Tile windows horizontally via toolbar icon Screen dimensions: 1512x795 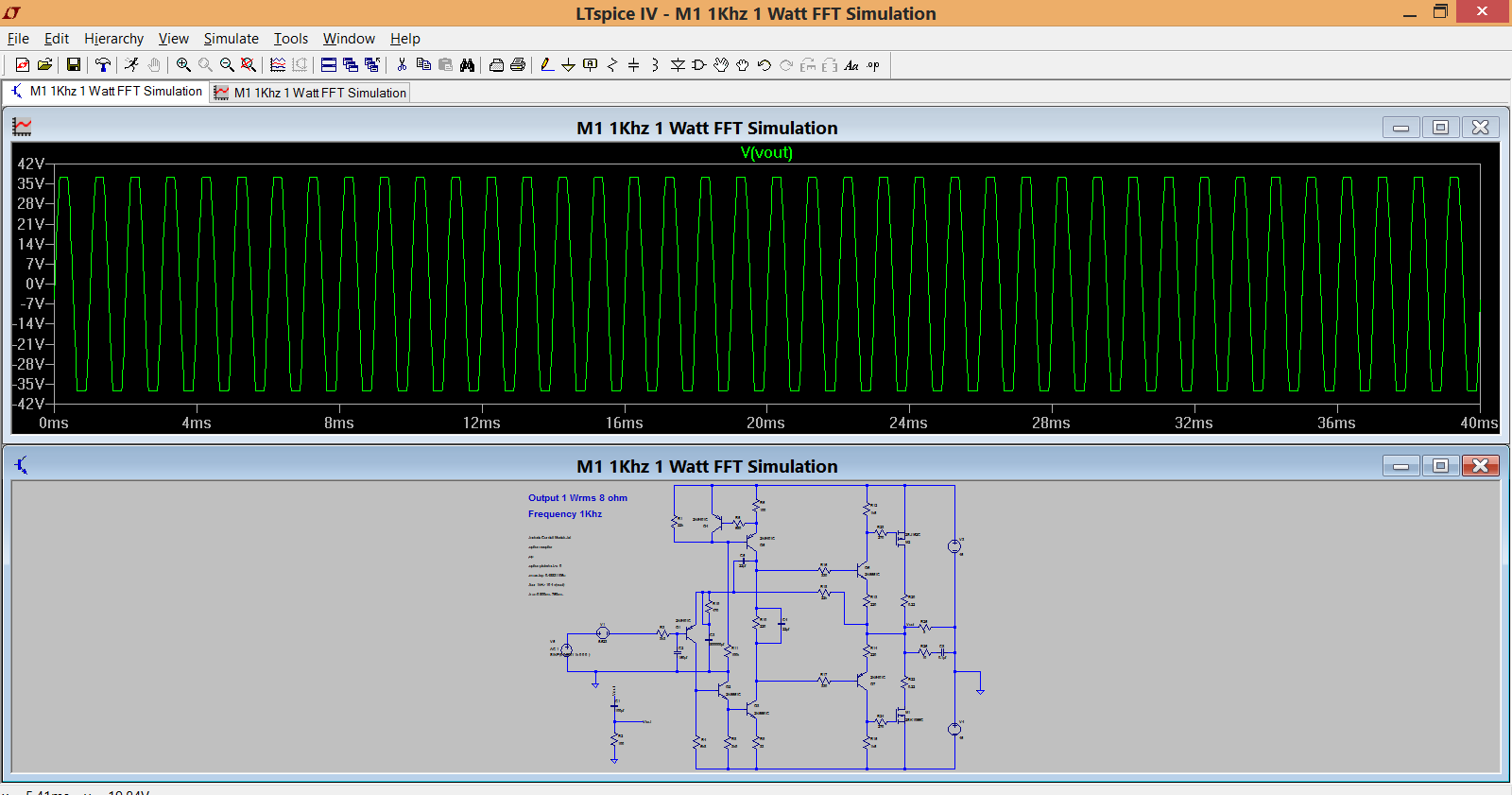point(329,64)
